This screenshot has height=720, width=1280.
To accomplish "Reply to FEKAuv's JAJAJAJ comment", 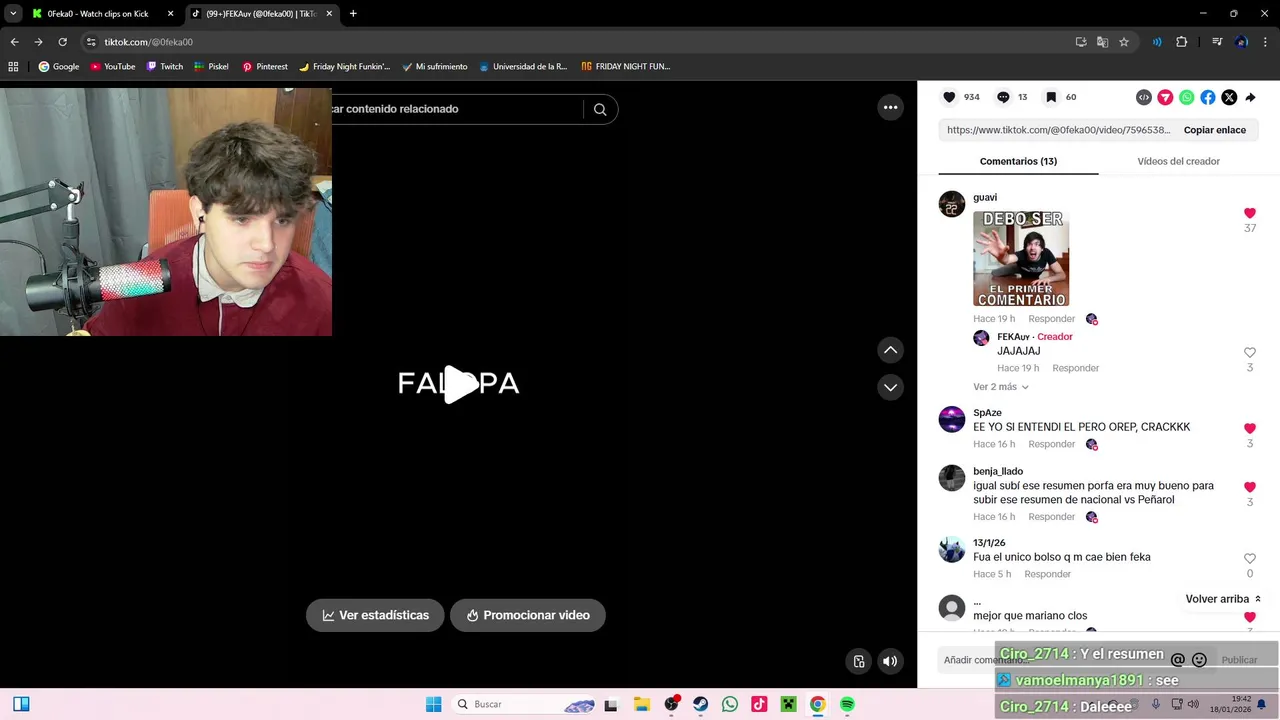I will pos(1075,368).
